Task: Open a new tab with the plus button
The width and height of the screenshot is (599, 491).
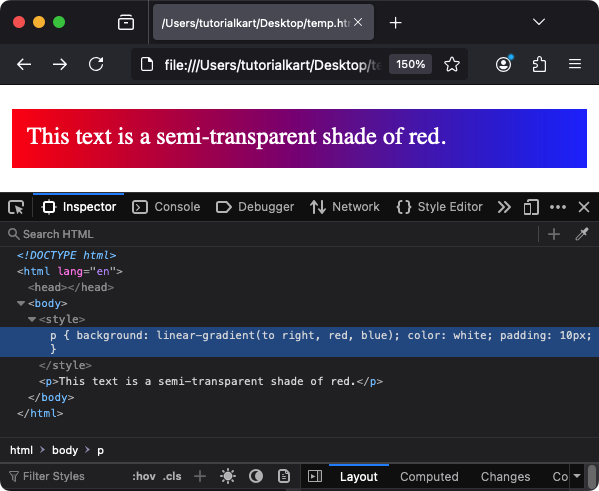Action: (x=395, y=23)
